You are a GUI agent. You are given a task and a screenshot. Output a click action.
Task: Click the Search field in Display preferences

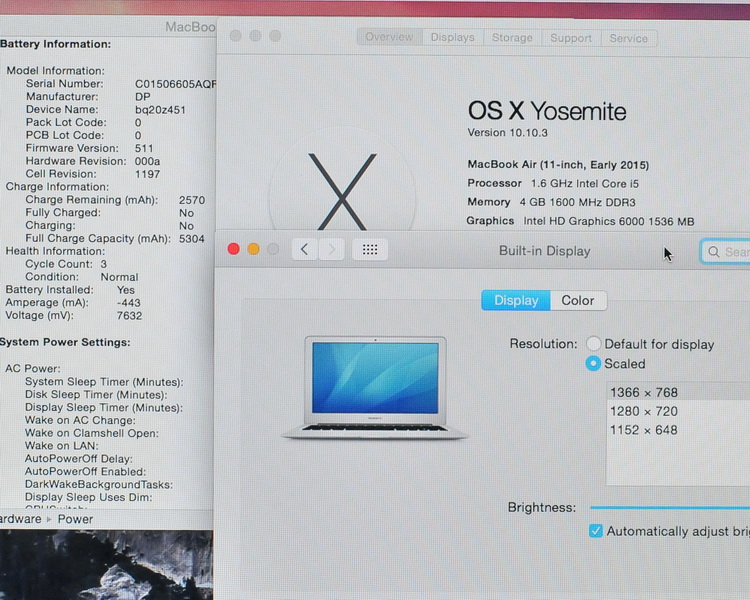pyautogui.click(x=725, y=252)
